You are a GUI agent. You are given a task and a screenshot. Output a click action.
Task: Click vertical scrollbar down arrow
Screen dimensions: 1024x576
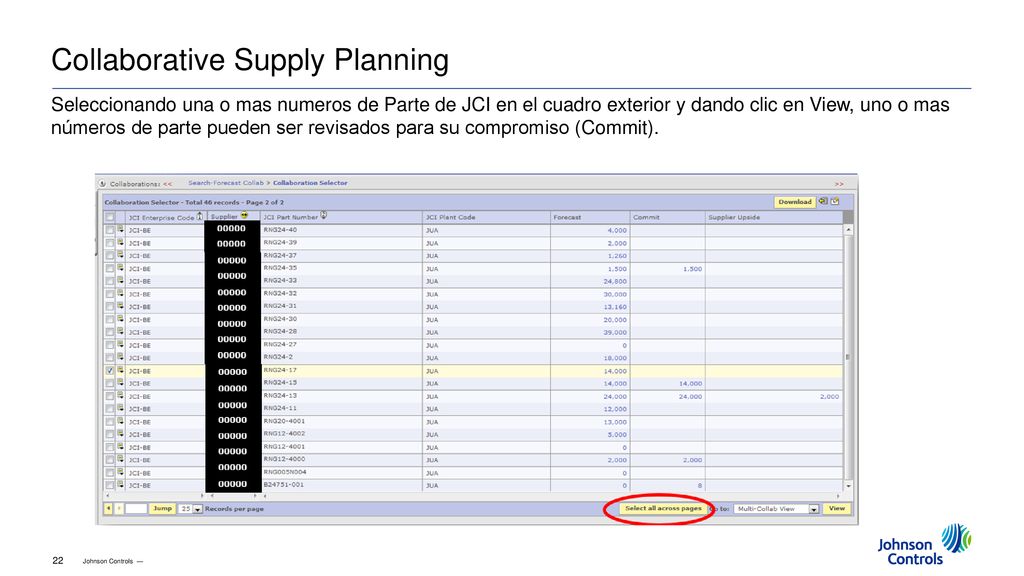(848, 486)
